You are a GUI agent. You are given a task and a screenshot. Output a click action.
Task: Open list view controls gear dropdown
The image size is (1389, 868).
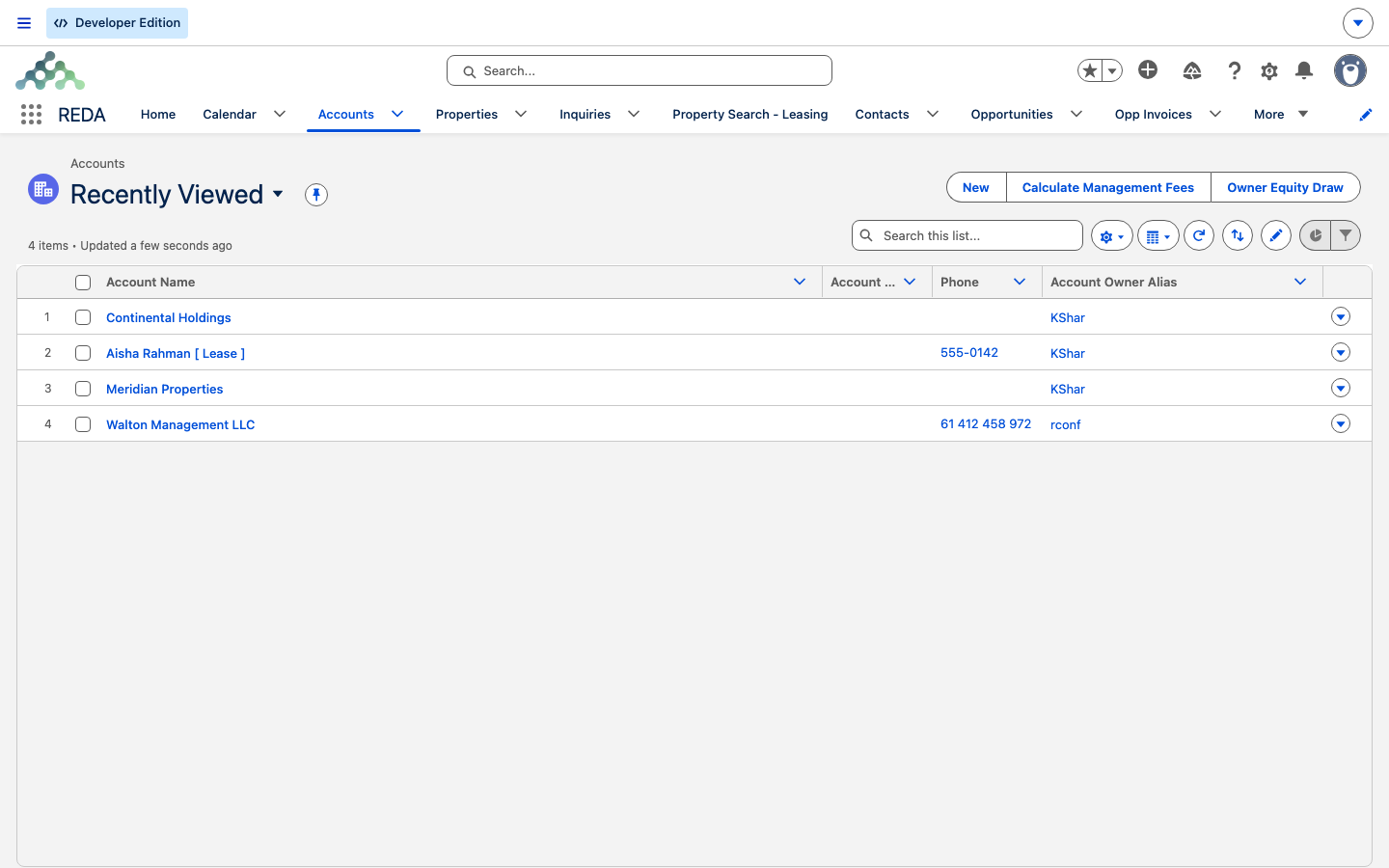(1112, 235)
